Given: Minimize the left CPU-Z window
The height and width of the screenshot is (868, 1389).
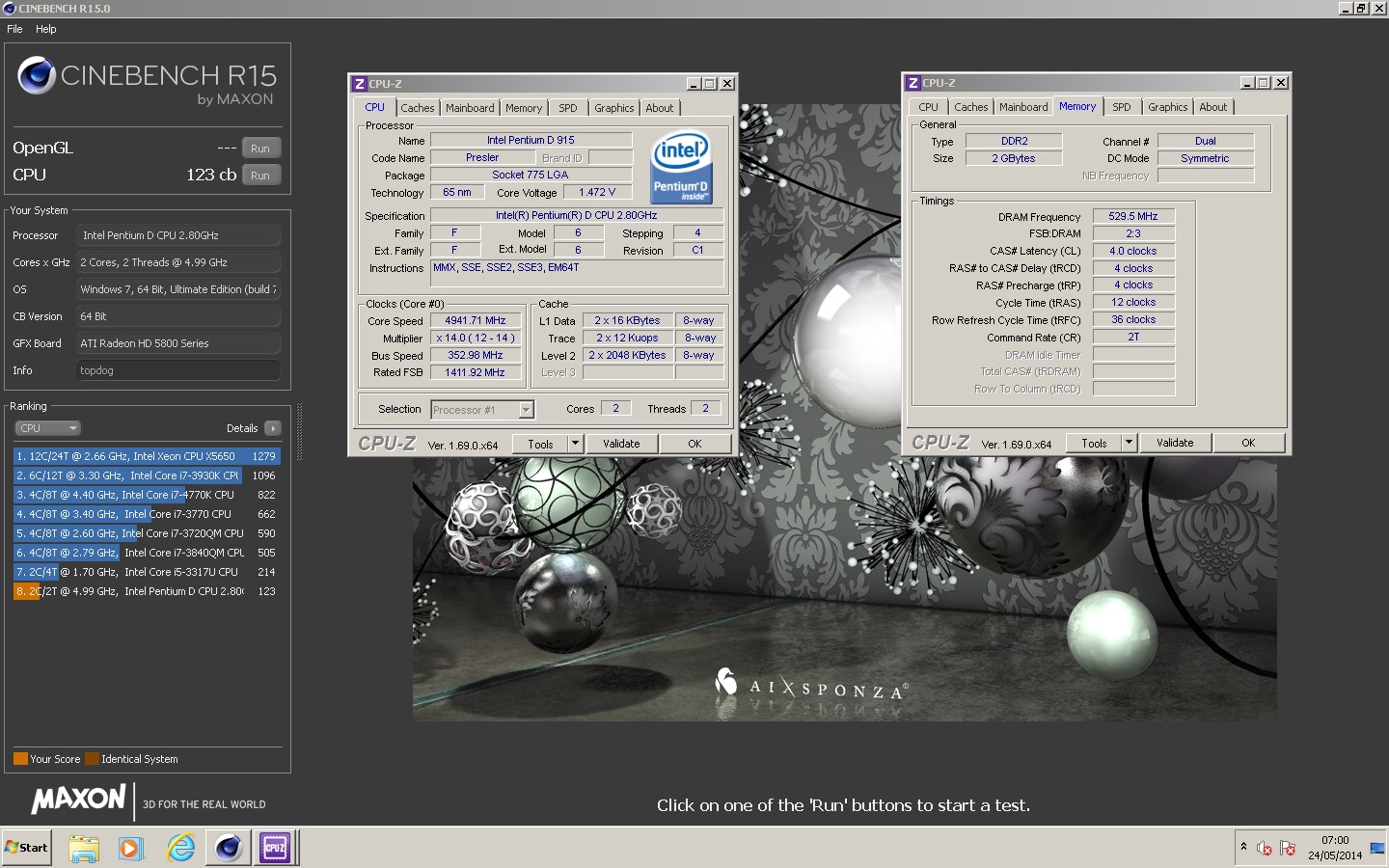Looking at the screenshot, I should point(694,84).
